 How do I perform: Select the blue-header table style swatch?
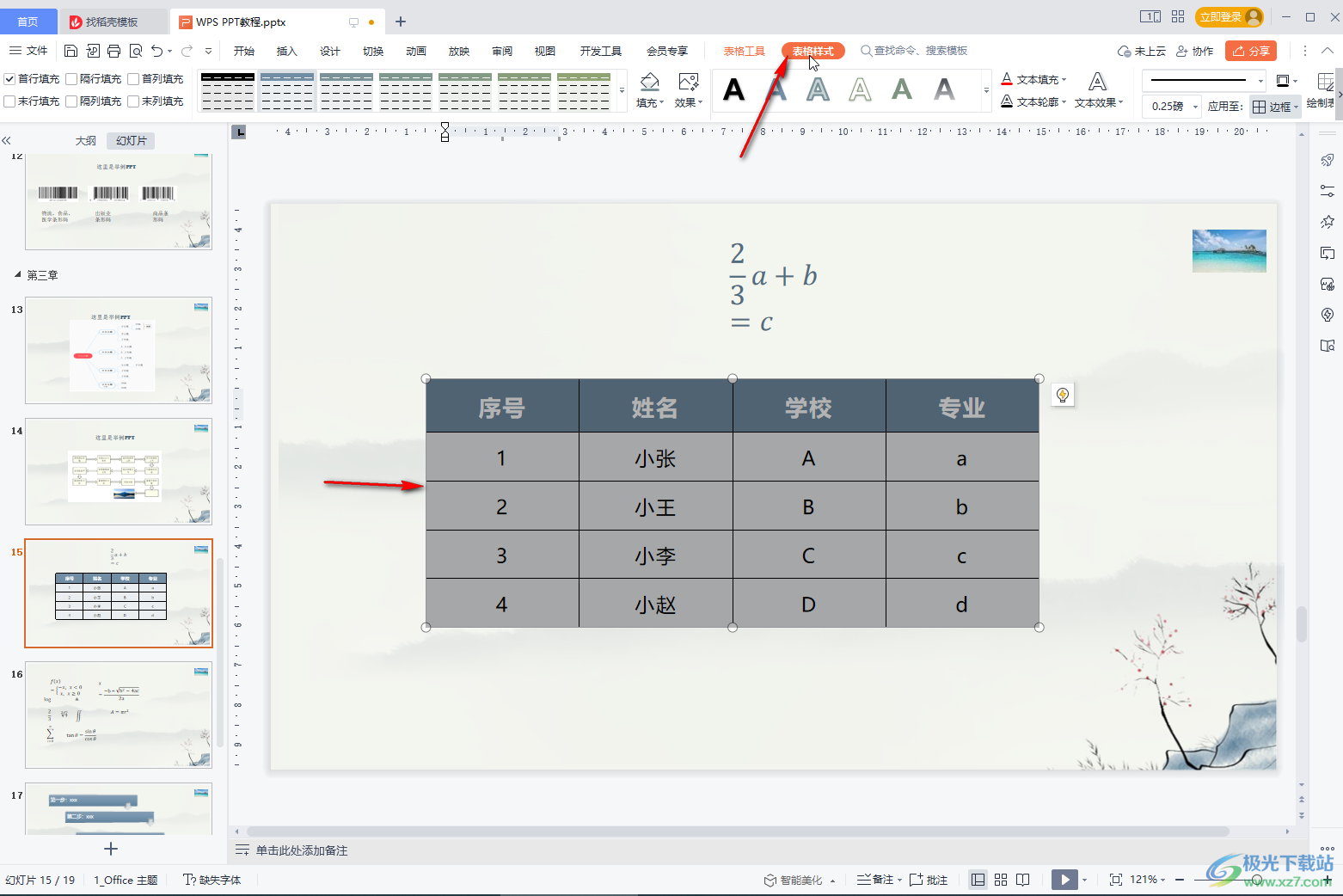tap(287, 90)
